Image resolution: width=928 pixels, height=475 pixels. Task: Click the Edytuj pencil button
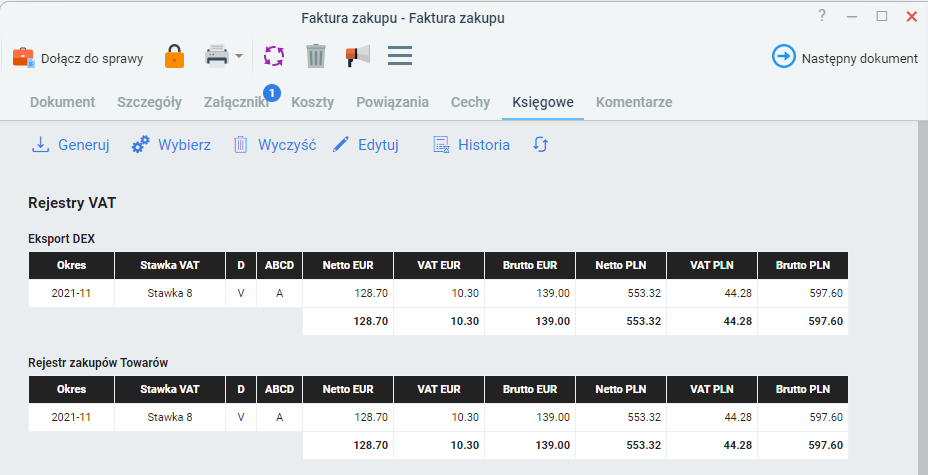pos(365,145)
